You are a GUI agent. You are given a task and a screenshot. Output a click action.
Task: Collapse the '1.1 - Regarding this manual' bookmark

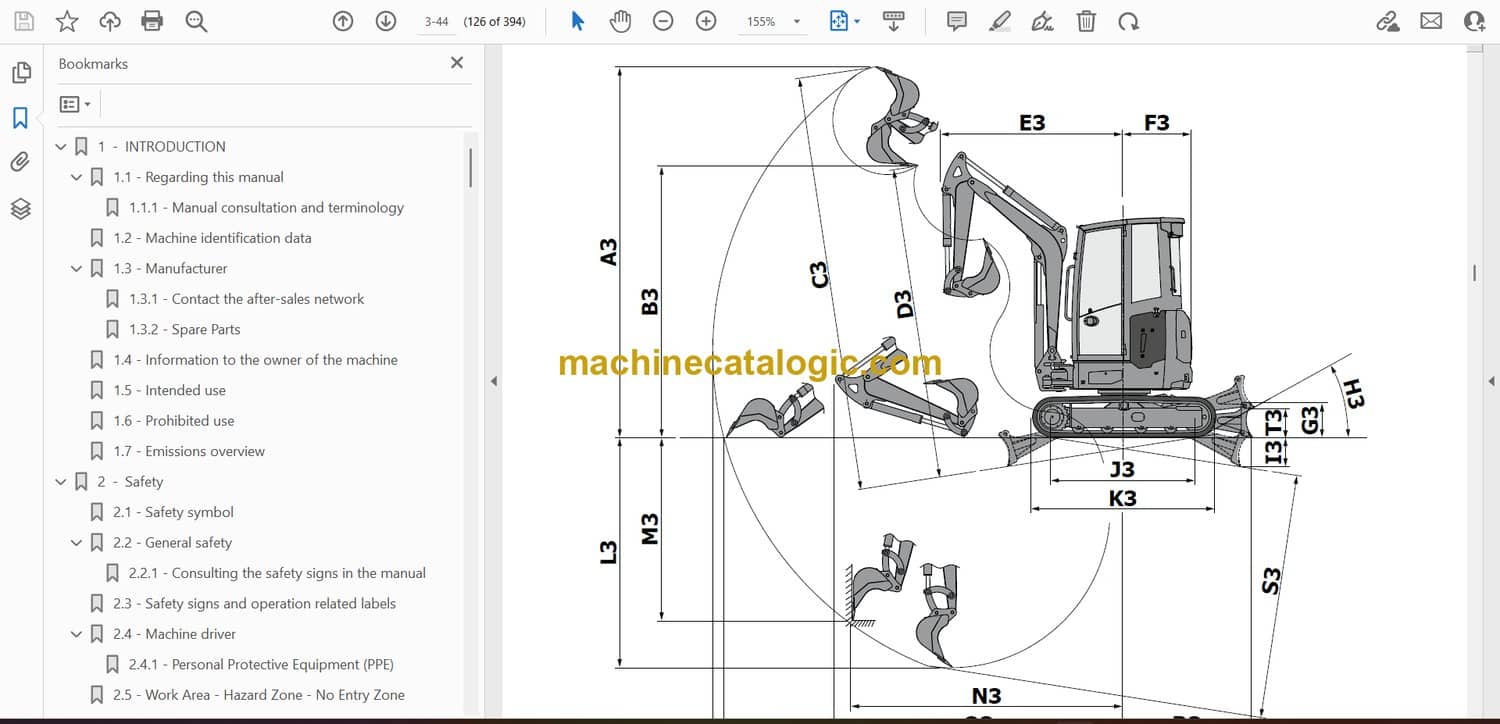[x=77, y=177]
